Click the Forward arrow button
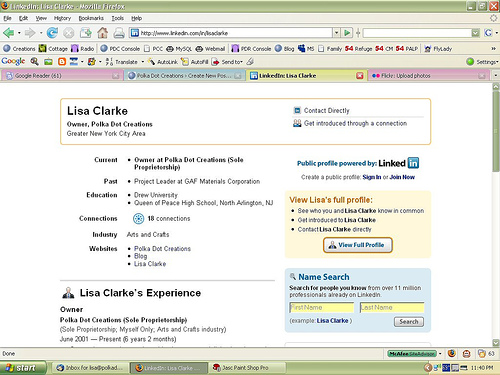 coord(30,33)
